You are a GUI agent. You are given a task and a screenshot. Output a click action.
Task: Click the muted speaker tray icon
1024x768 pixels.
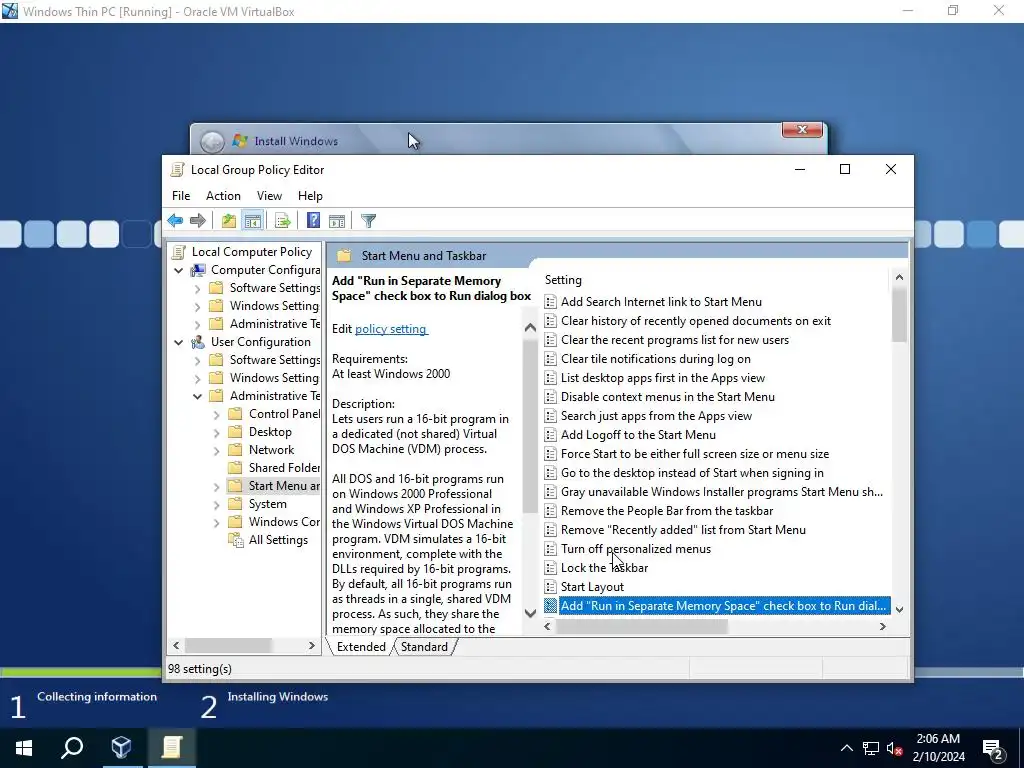point(895,748)
